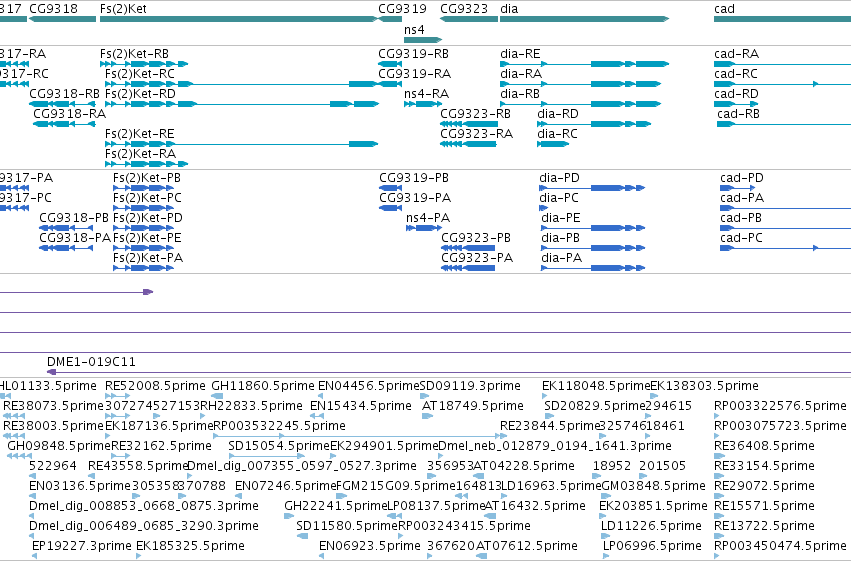Click the dia-RB transcript label
The height and width of the screenshot is (561, 851).
tap(520, 94)
